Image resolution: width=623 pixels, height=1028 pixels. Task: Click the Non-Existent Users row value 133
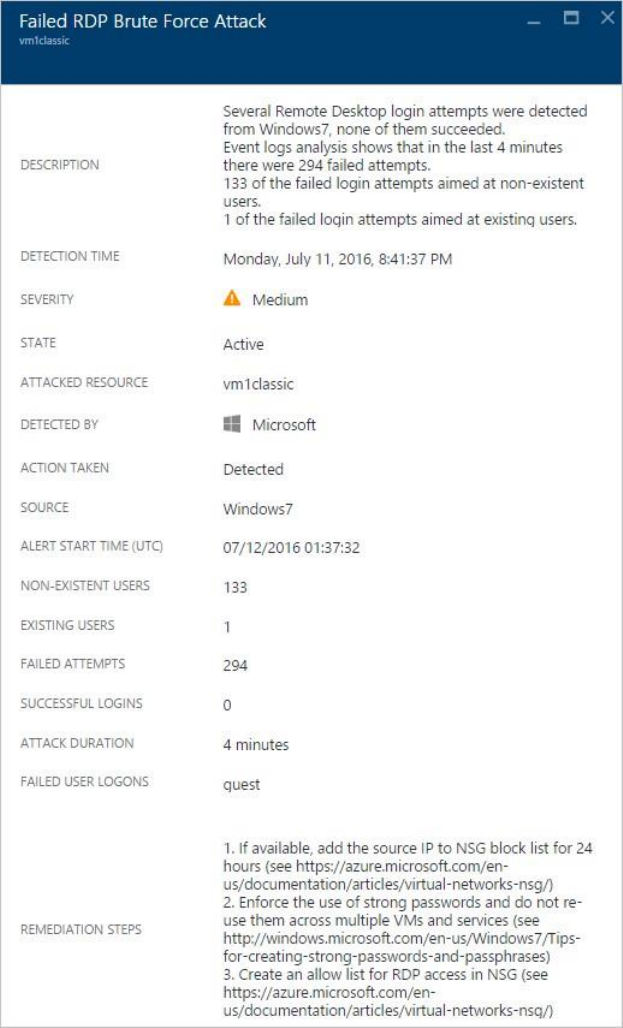pos(235,588)
